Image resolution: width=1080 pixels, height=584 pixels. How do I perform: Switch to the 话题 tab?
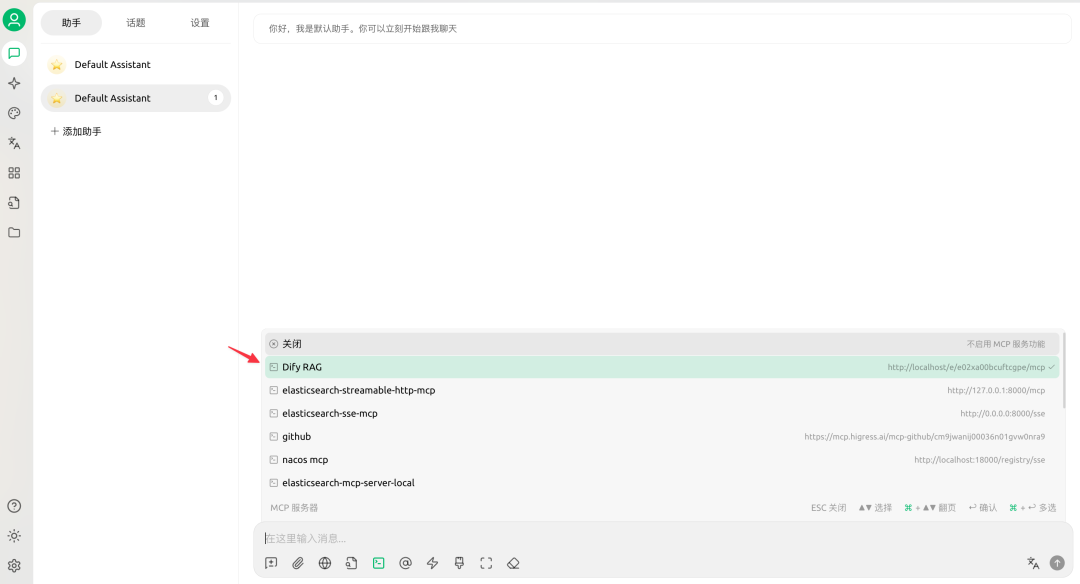135,22
